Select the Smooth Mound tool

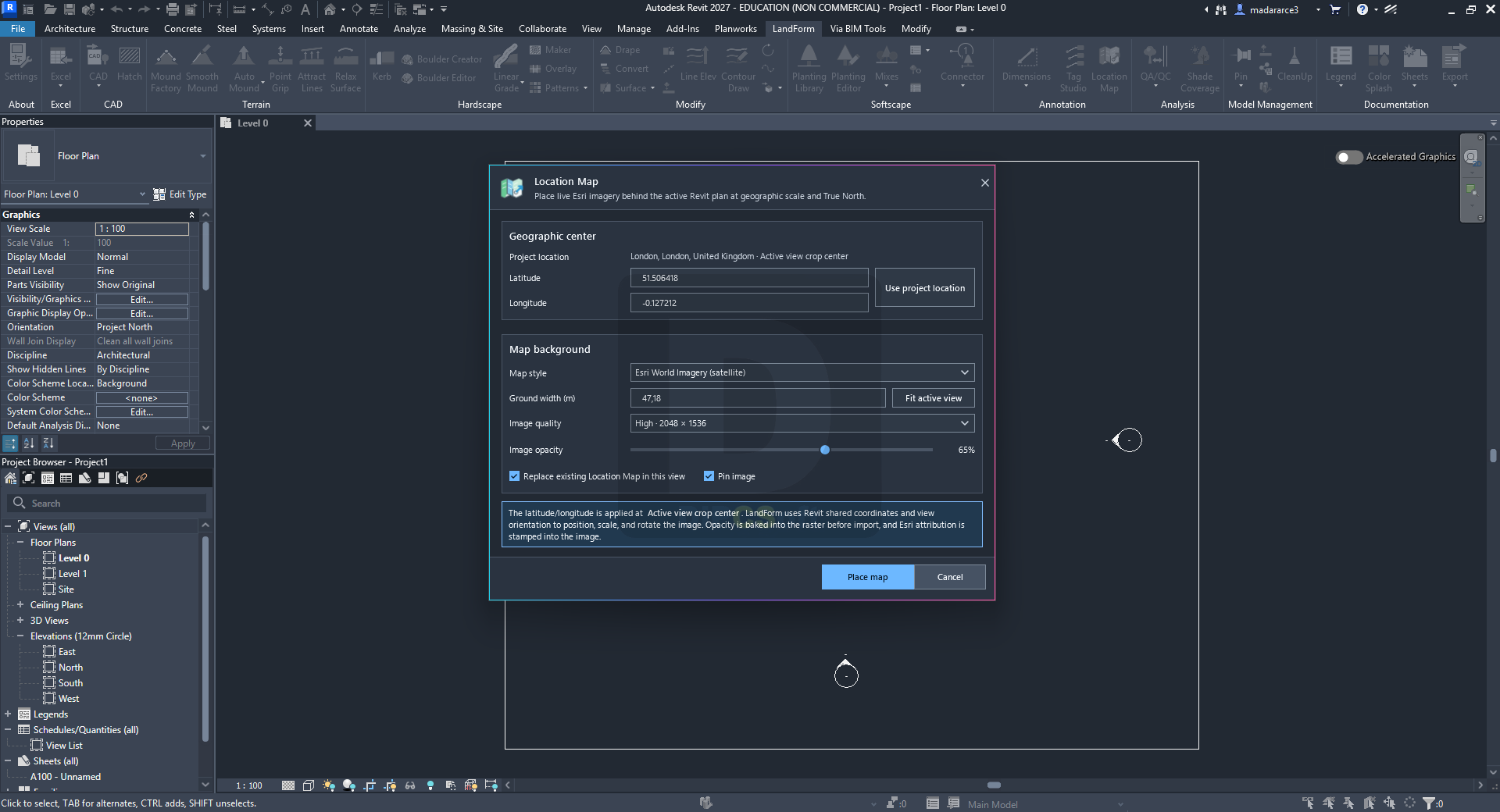(x=202, y=69)
